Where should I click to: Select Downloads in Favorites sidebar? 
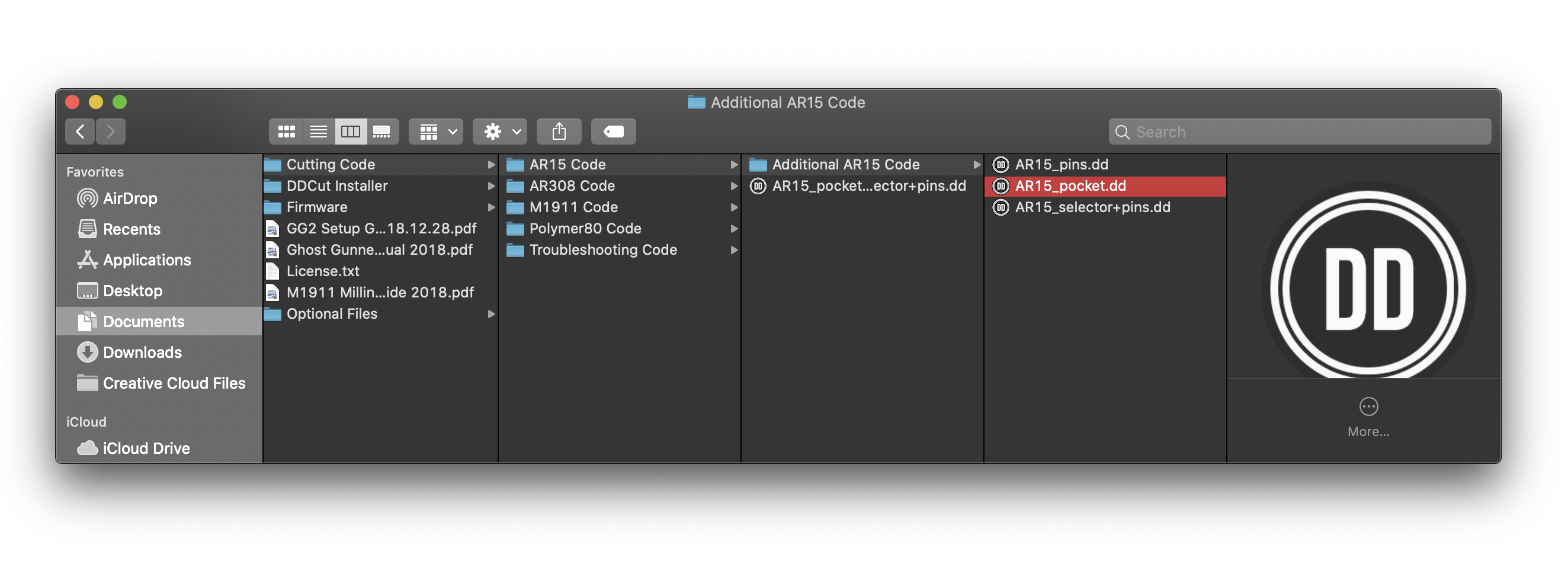(x=142, y=353)
